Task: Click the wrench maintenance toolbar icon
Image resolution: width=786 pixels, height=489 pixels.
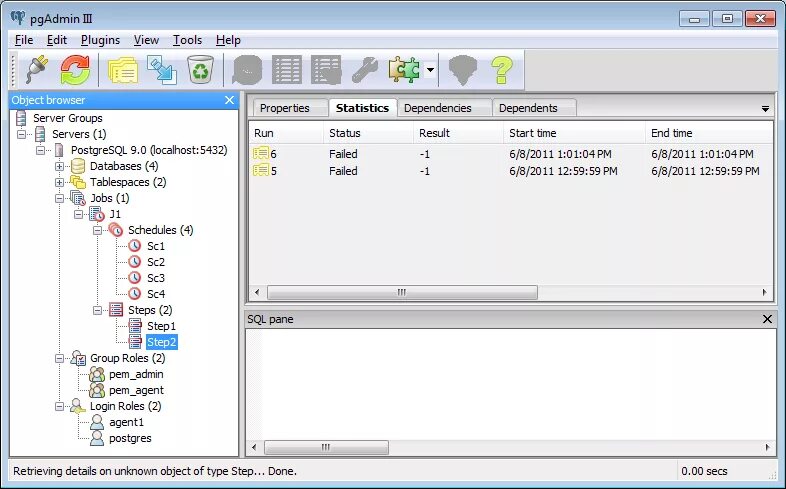Action: (364, 70)
